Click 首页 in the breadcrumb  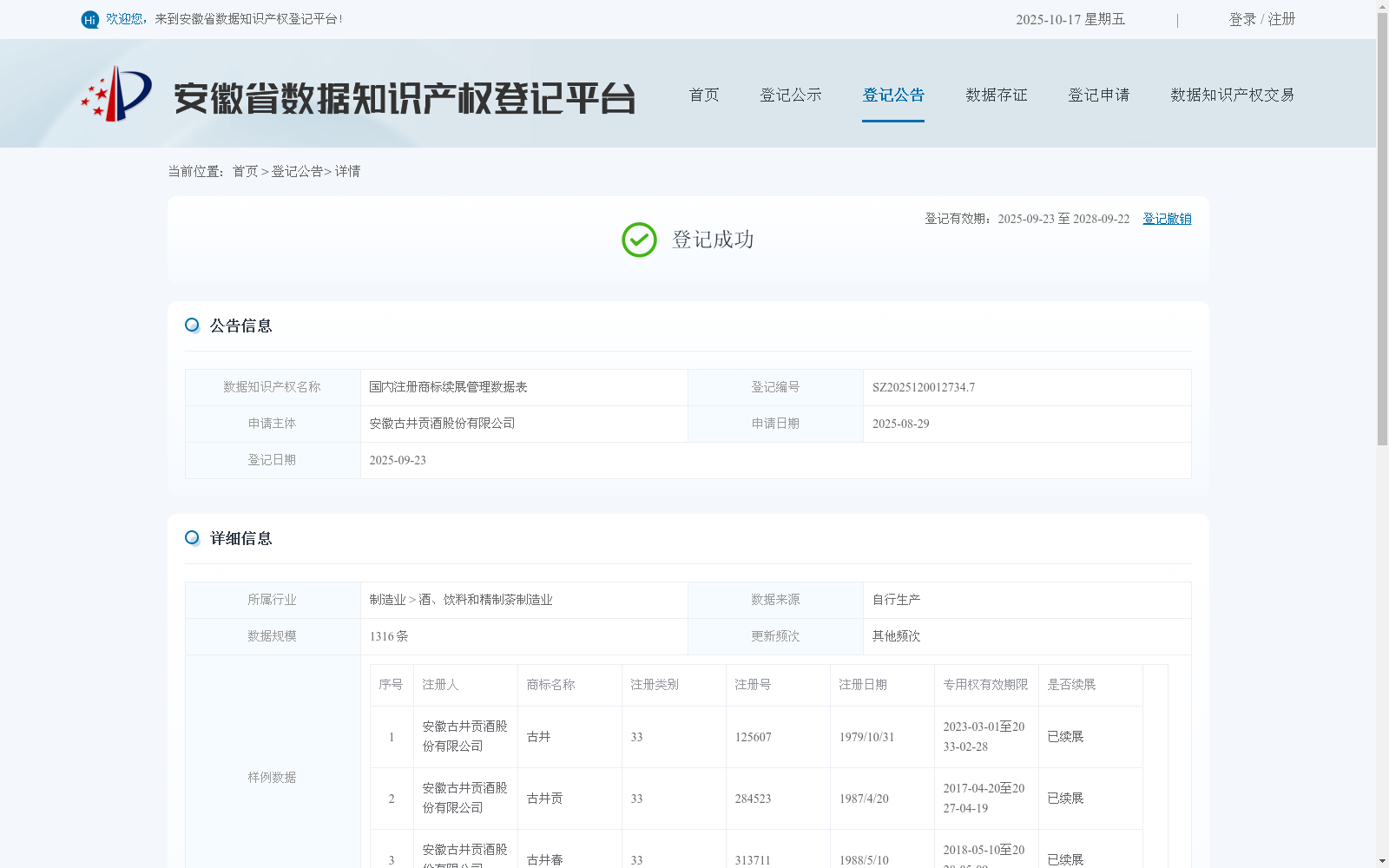(245, 172)
